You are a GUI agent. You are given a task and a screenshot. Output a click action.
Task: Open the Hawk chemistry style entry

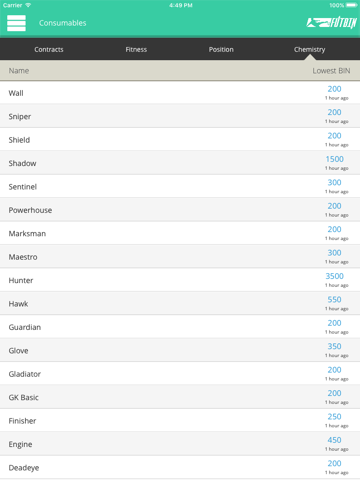(180, 303)
